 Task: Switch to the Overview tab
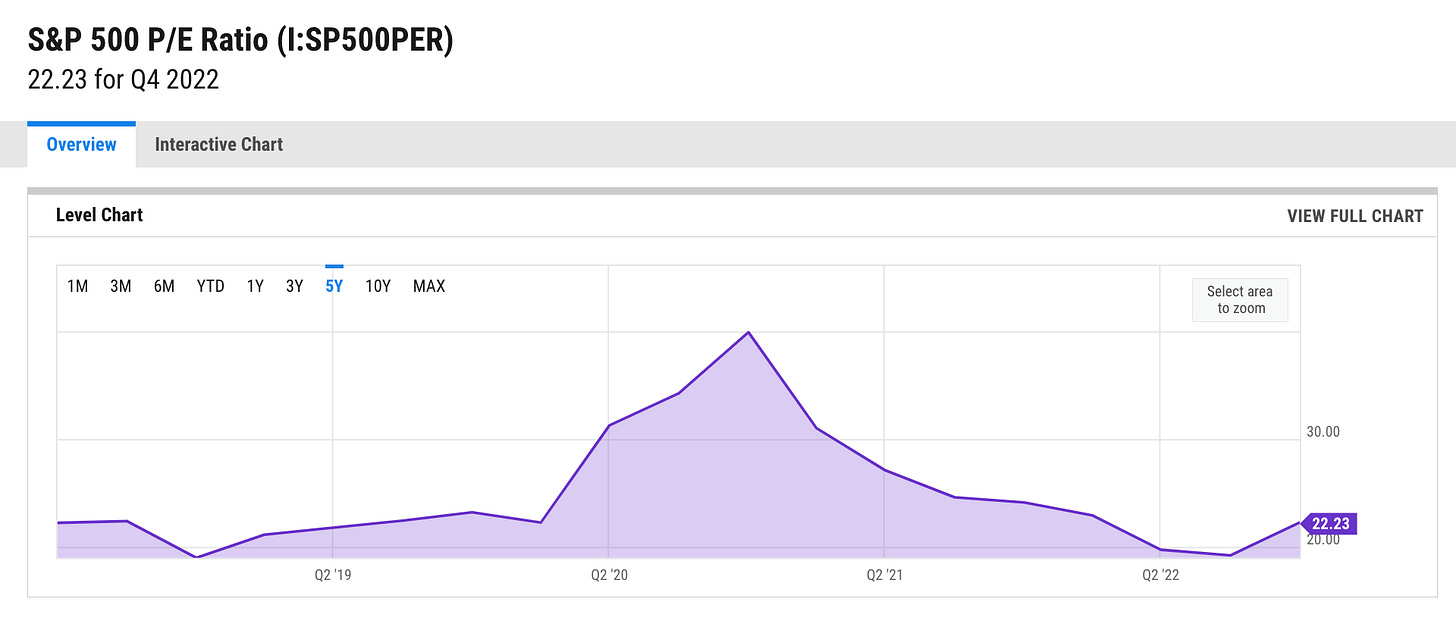[x=81, y=144]
